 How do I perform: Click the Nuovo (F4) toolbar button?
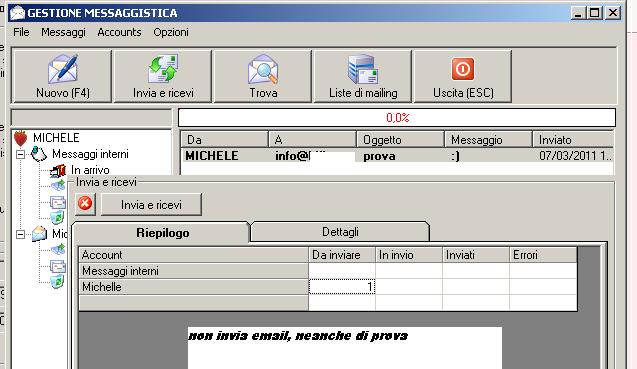[x=62, y=76]
